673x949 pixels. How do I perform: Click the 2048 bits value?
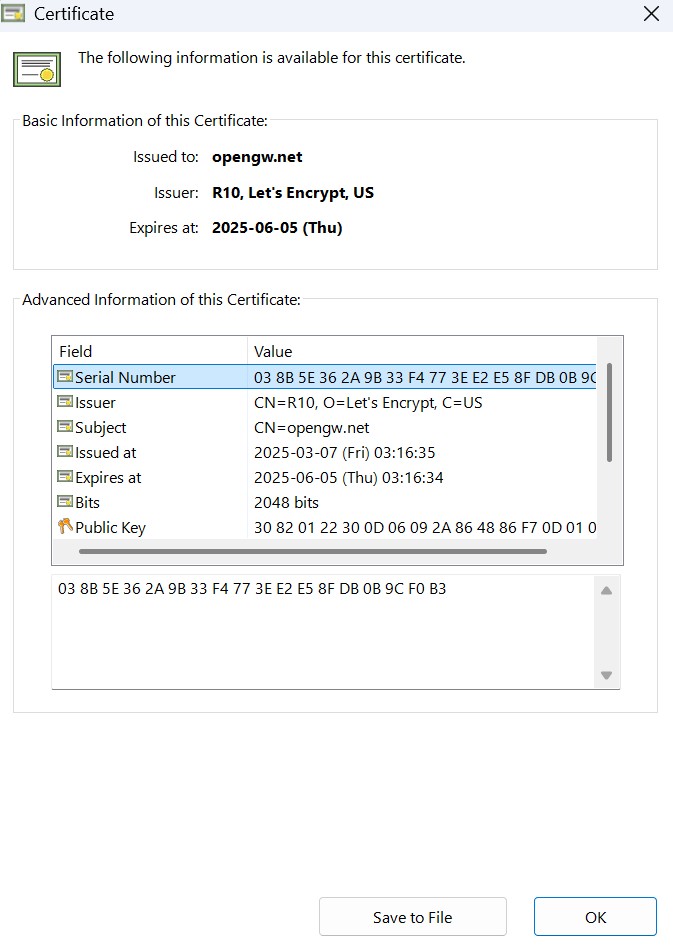coord(286,502)
